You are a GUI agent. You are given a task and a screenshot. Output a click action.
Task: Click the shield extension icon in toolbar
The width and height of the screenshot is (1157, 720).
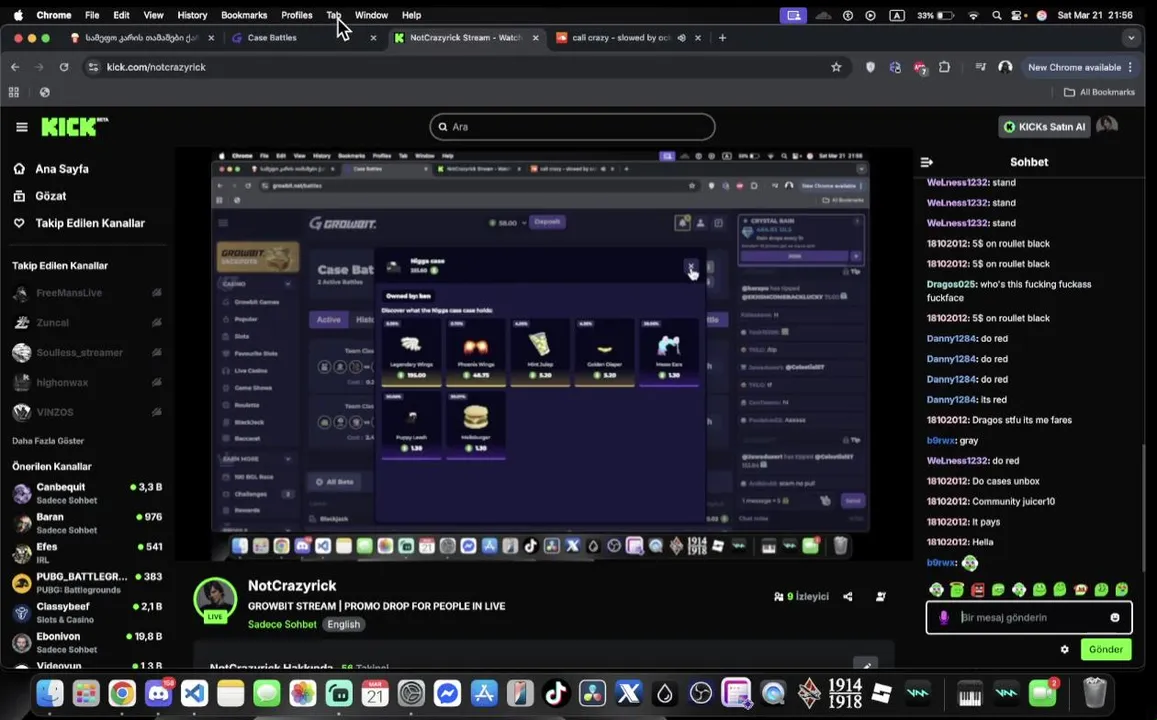click(871, 67)
